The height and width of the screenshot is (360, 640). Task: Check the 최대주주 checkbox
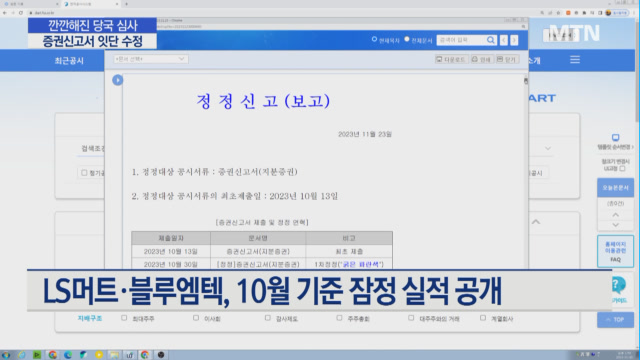click(x=124, y=318)
